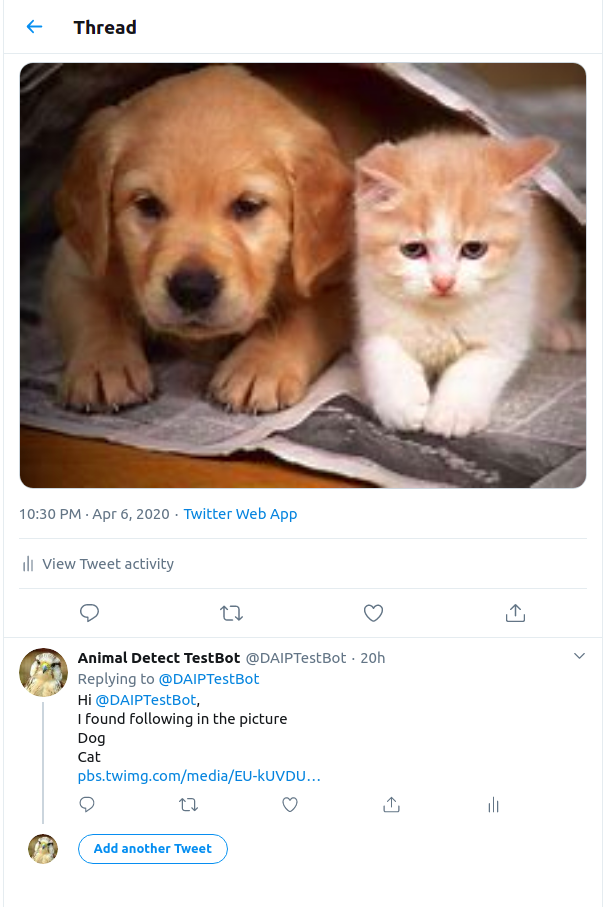This screenshot has width=604, height=907.
Task: Retweet the Animal Detect TestBot reply
Action: click(188, 805)
